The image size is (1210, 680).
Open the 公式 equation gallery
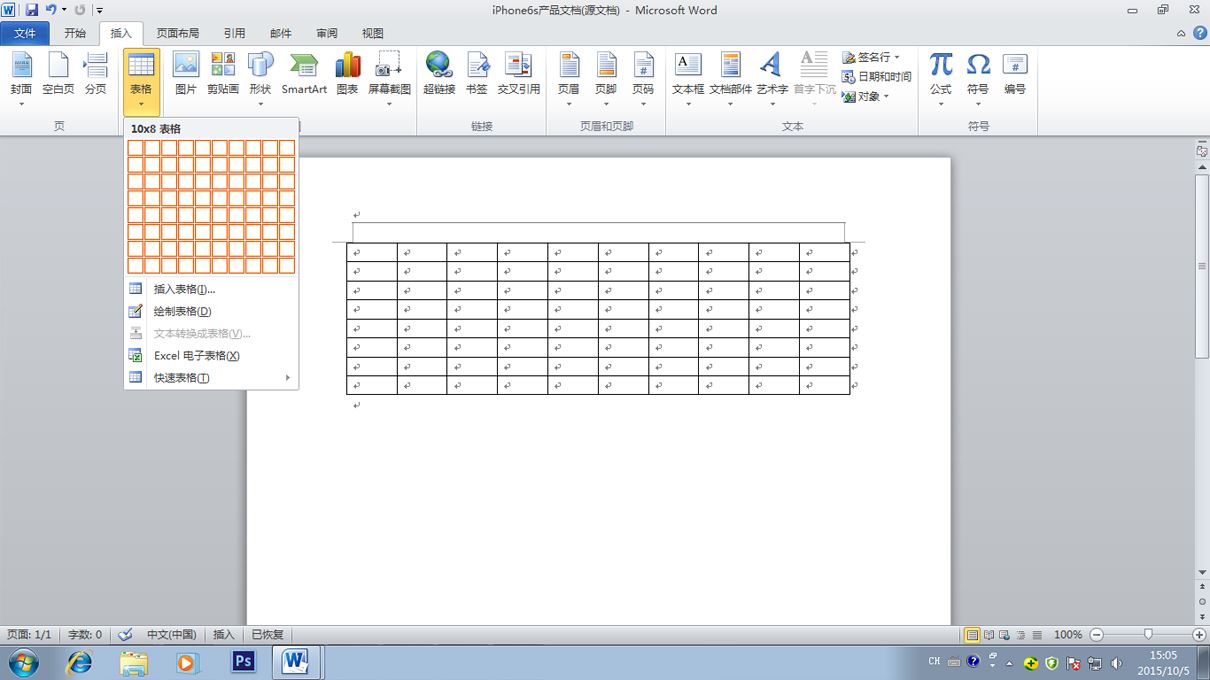941,78
